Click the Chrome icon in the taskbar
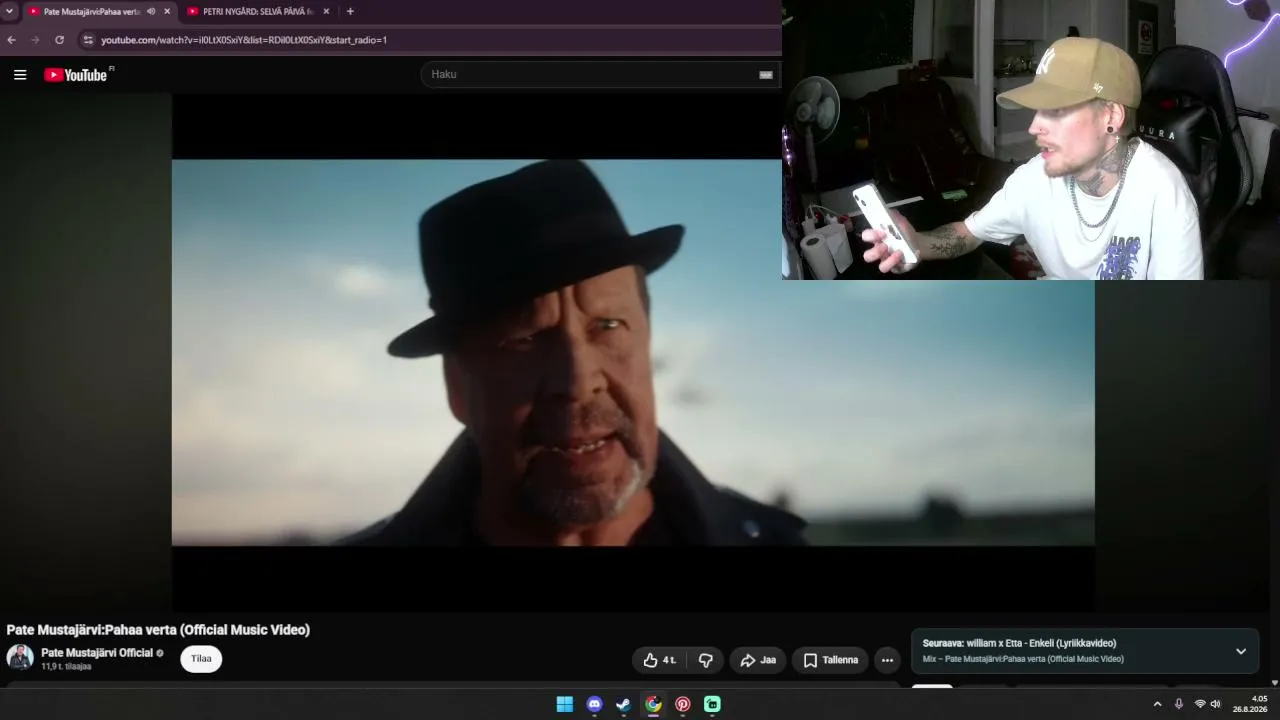The width and height of the screenshot is (1280, 720). (653, 704)
